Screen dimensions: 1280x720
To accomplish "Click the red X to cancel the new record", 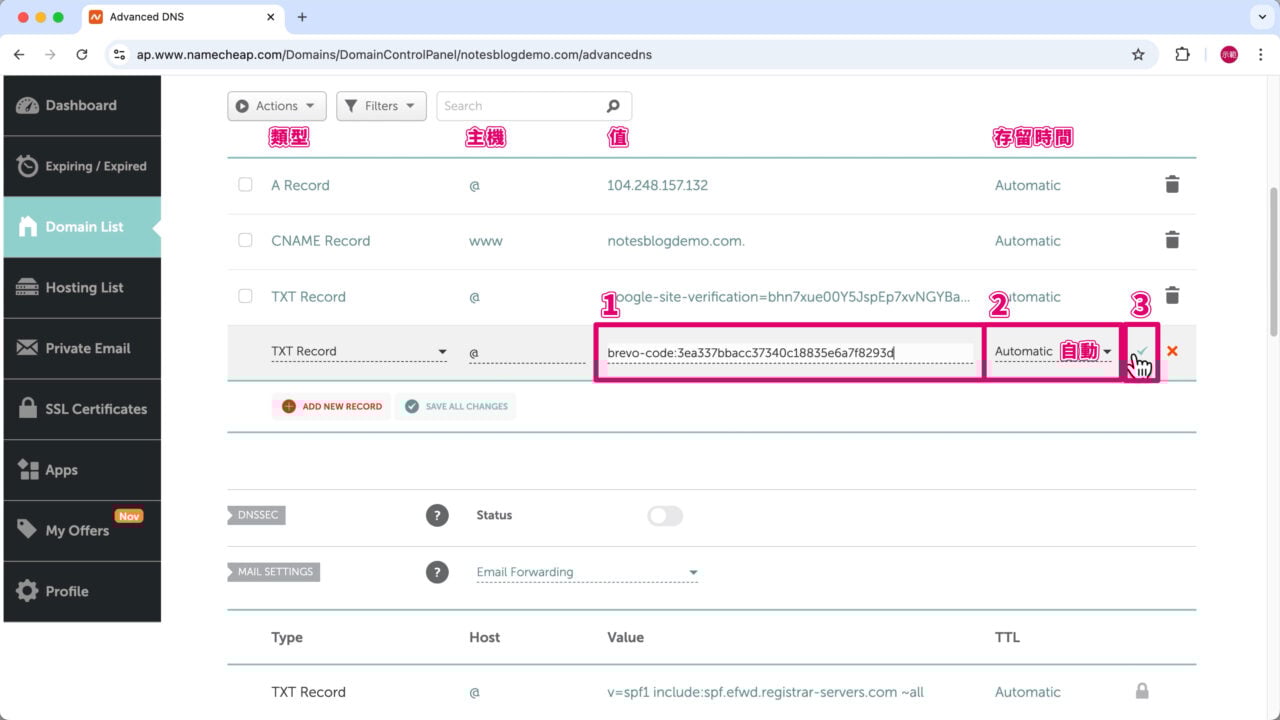I will click(x=1171, y=351).
